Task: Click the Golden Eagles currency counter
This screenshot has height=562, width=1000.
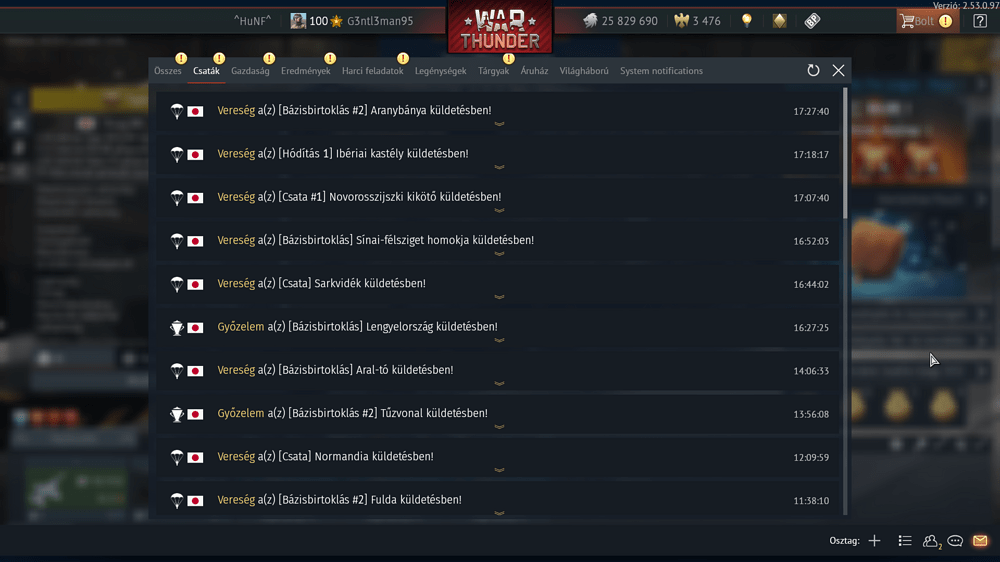Action: tap(698, 20)
